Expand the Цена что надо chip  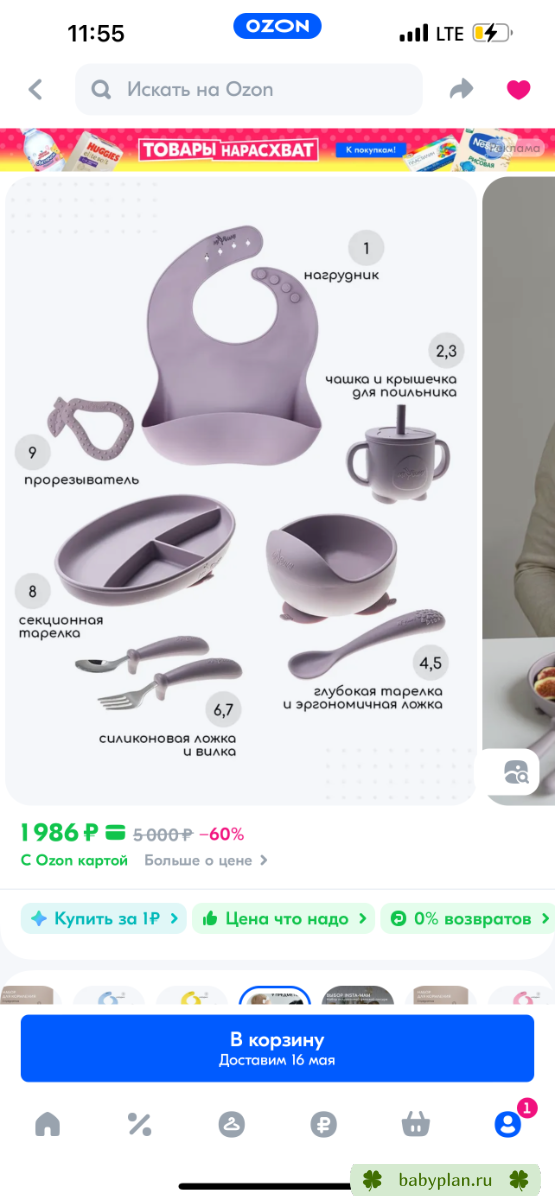283,918
